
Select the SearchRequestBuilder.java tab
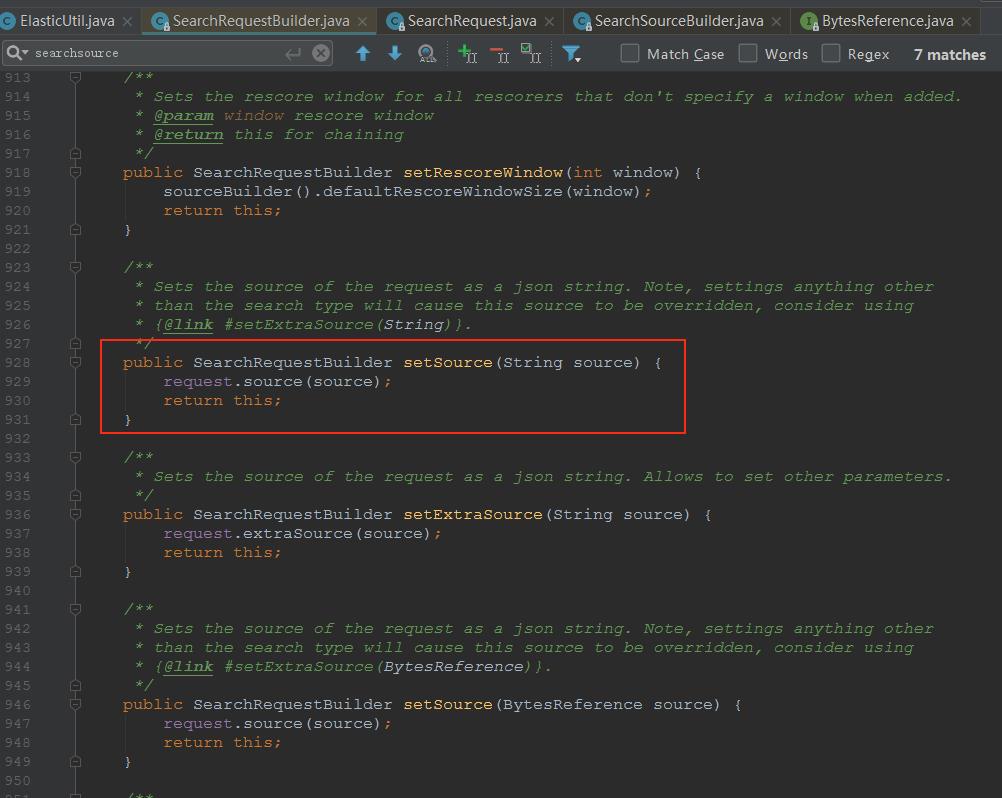261,21
